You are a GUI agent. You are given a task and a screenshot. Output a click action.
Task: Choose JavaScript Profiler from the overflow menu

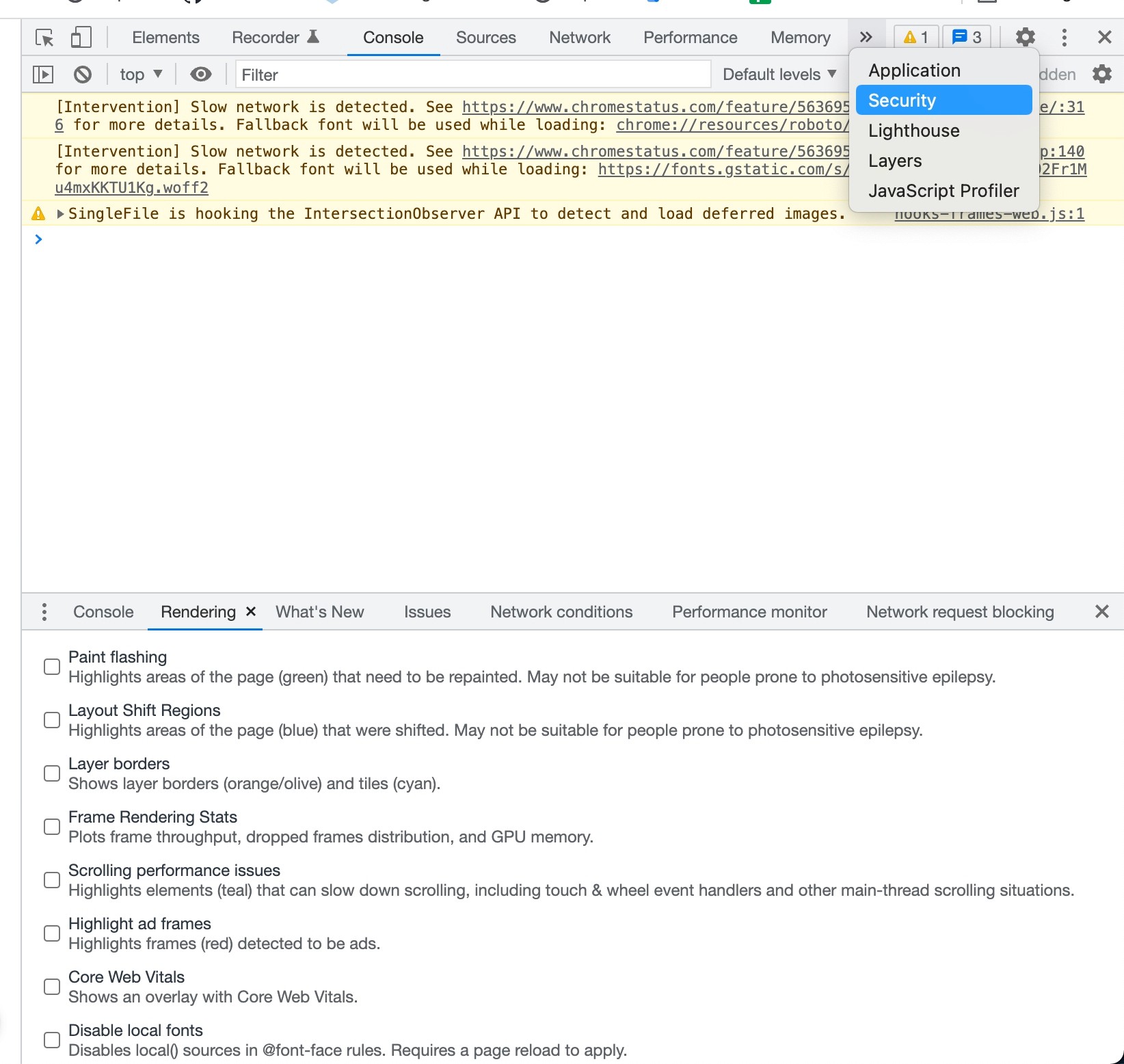[x=944, y=191]
